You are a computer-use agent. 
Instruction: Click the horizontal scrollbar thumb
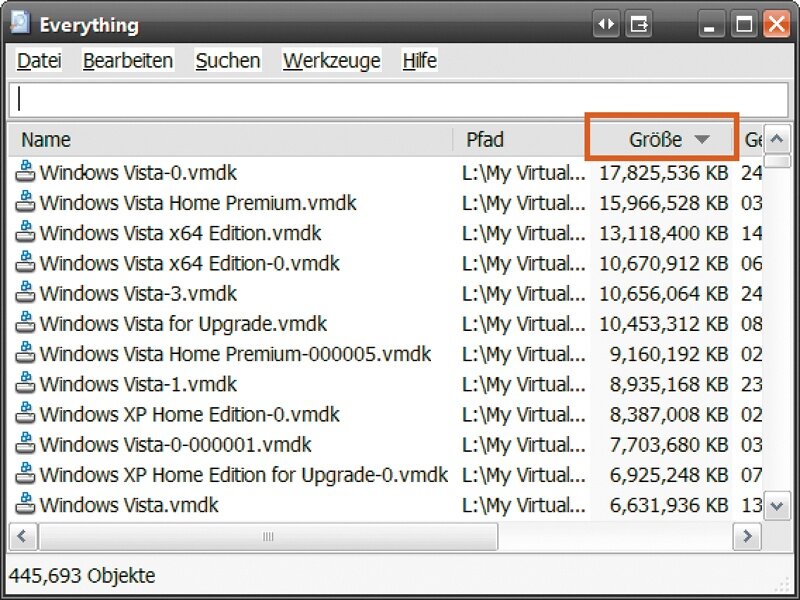[x=268, y=537]
